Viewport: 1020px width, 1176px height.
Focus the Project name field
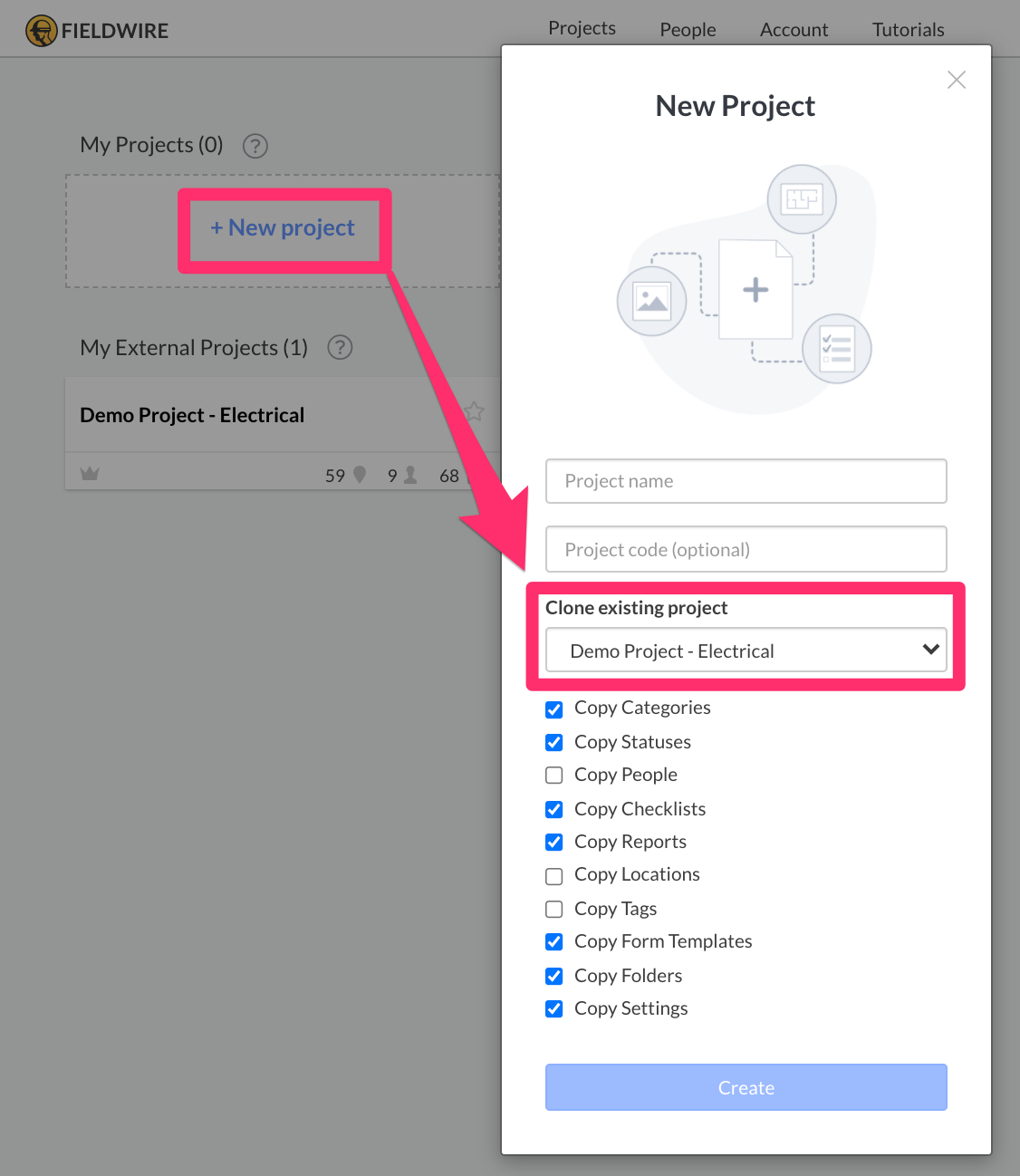(746, 481)
